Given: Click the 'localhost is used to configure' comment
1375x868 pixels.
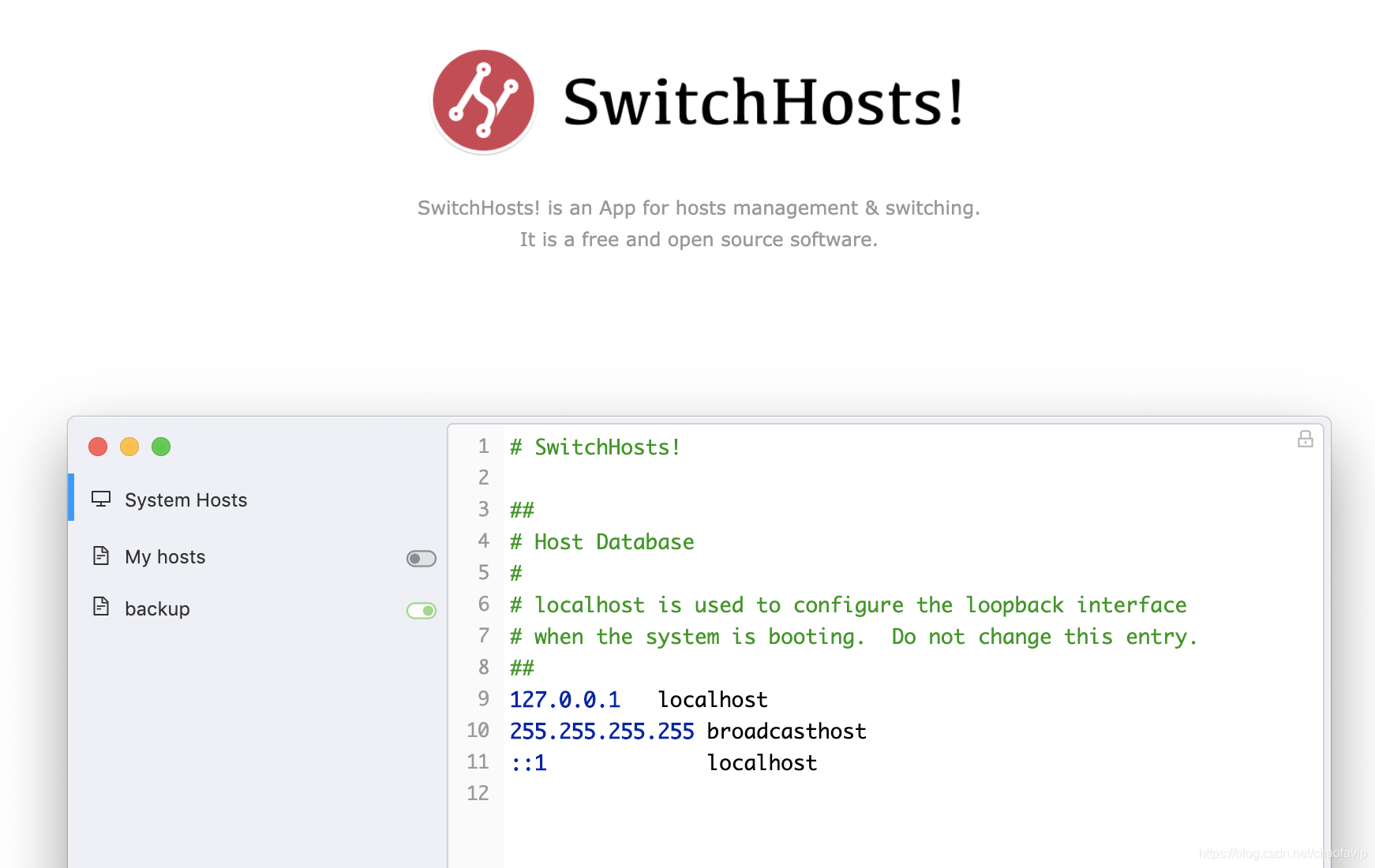Looking at the screenshot, I should [849, 605].
